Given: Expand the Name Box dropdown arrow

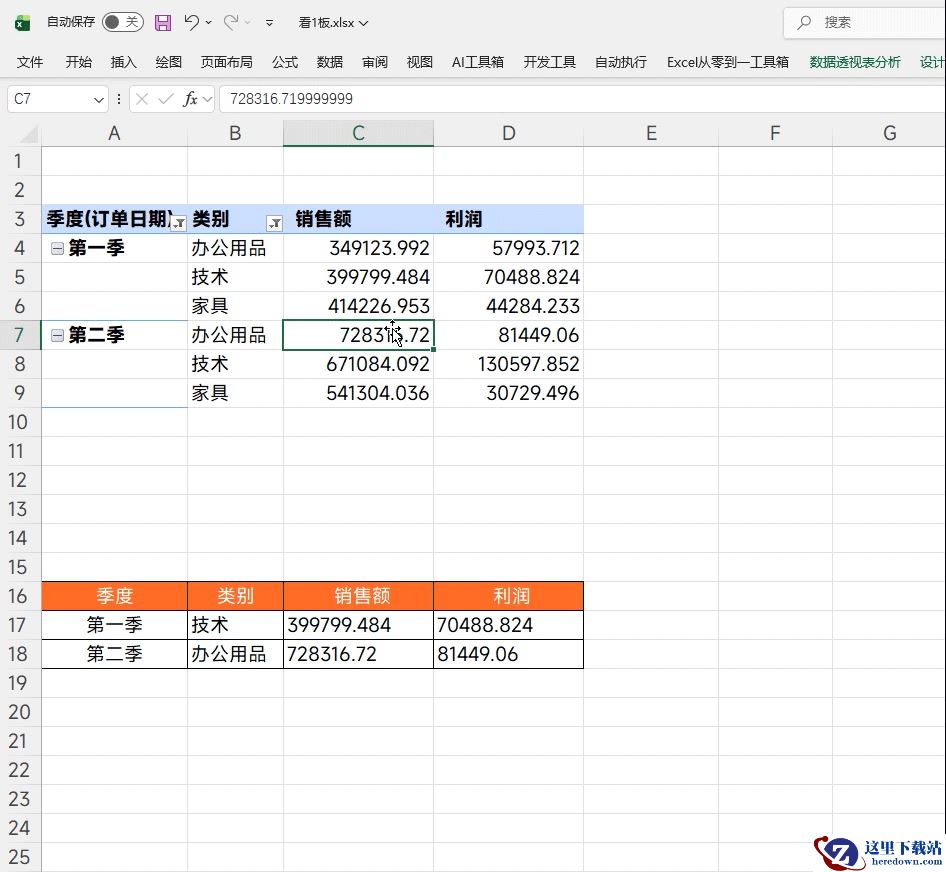Looking at the screenshot, I should pyautogui.click(x=98, y=99).
